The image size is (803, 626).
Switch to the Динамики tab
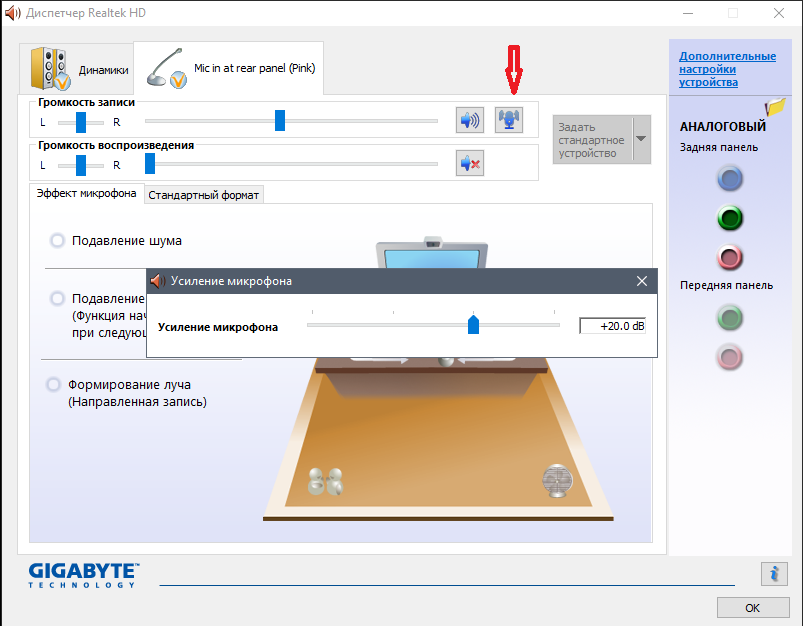pyautogui.click(x=81, y=69)
